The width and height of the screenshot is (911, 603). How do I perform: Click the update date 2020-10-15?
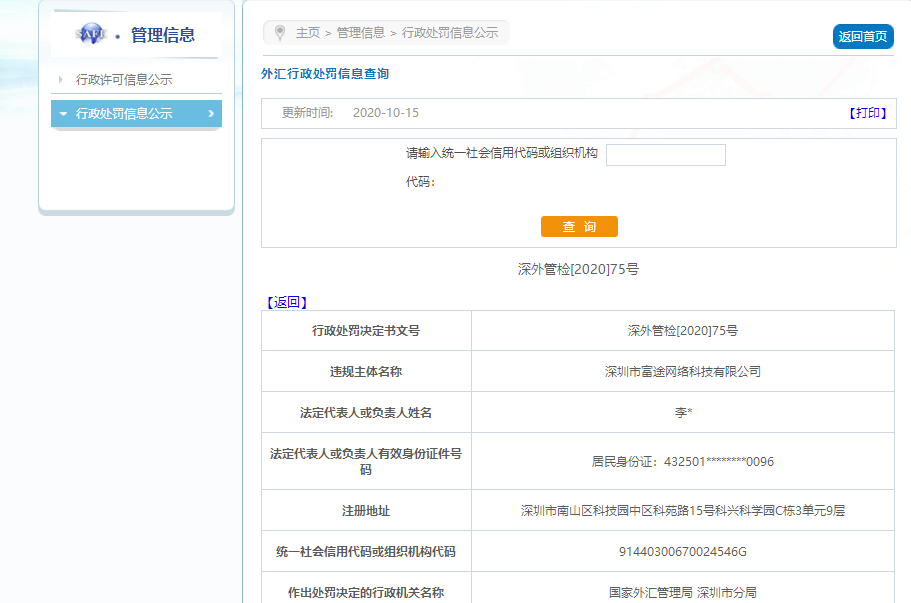386,113
